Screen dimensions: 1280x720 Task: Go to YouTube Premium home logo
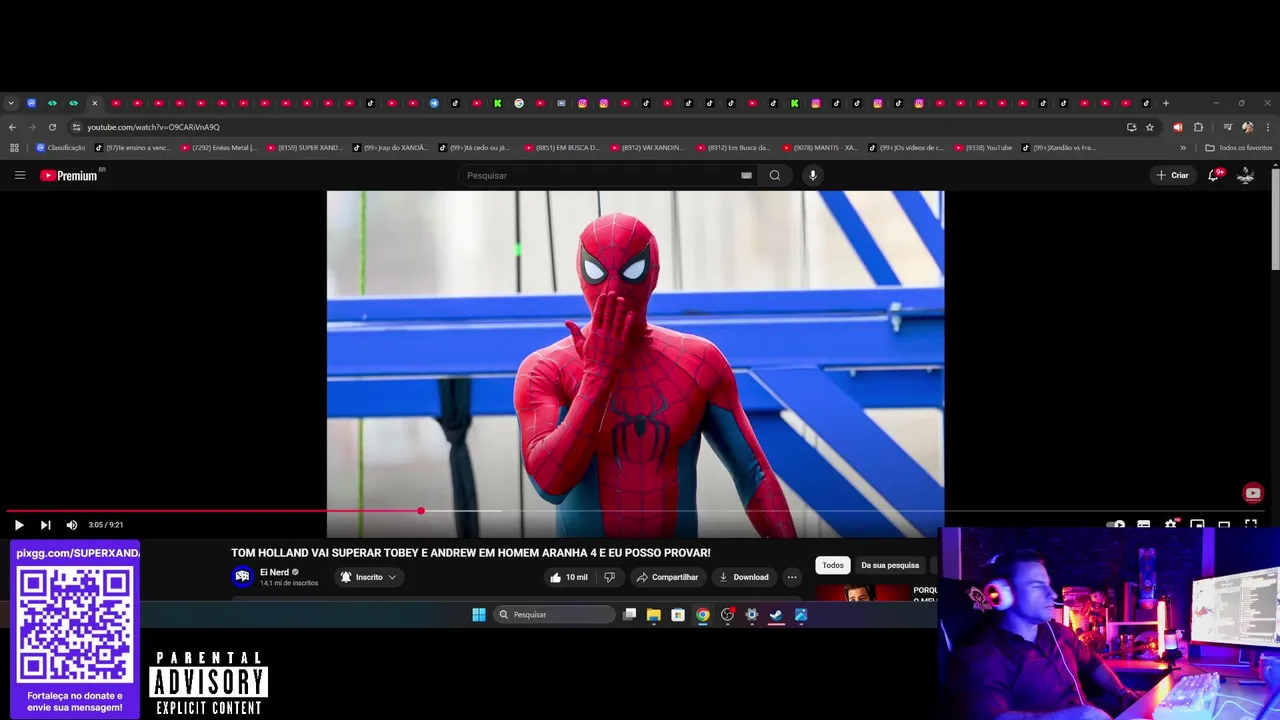(71, 175)
